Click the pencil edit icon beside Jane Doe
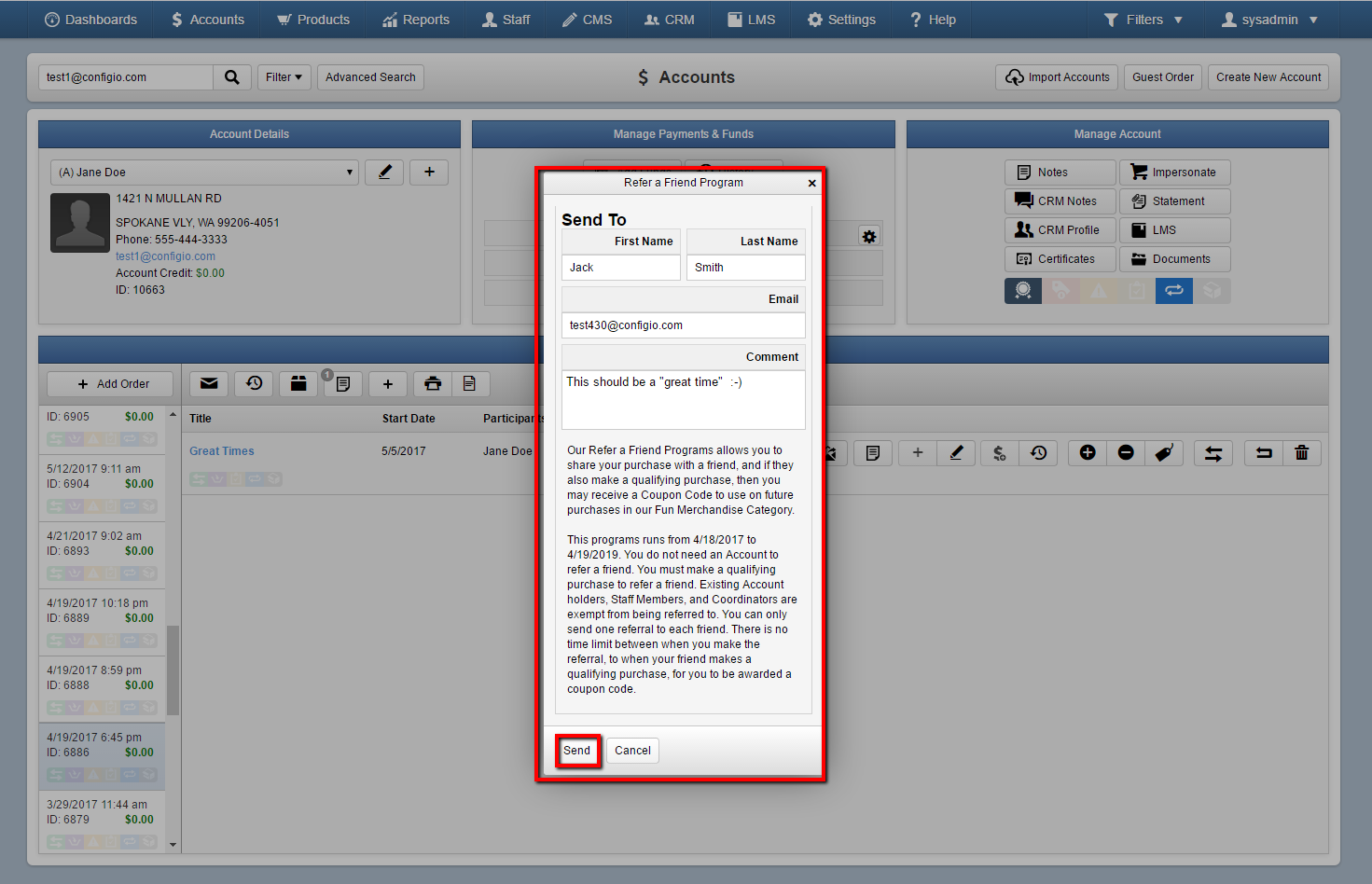 (384, 173)
